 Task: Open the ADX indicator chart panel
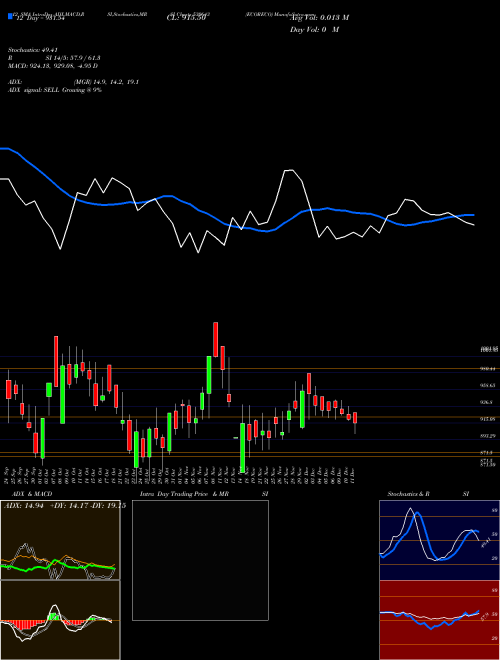[60, 540]
